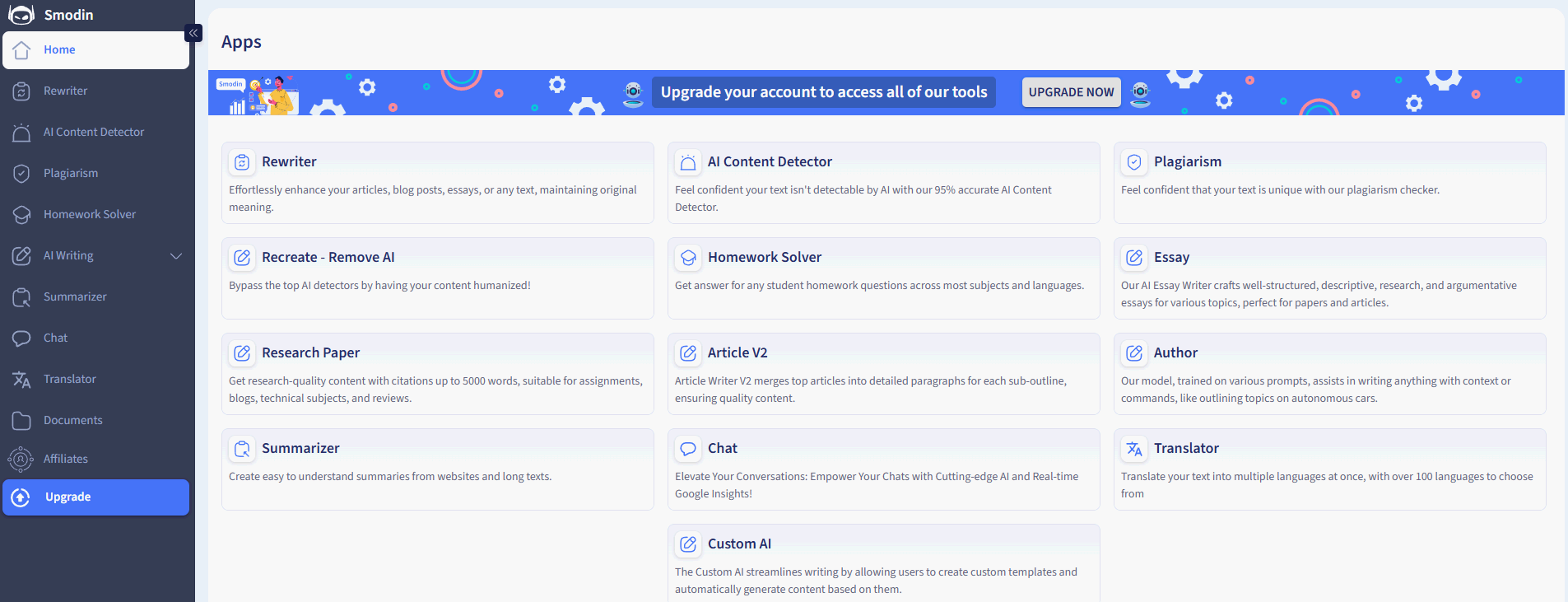Click the Rewriter sidebar icon
The image size is (1568, 602).
(x=22, y=91)
